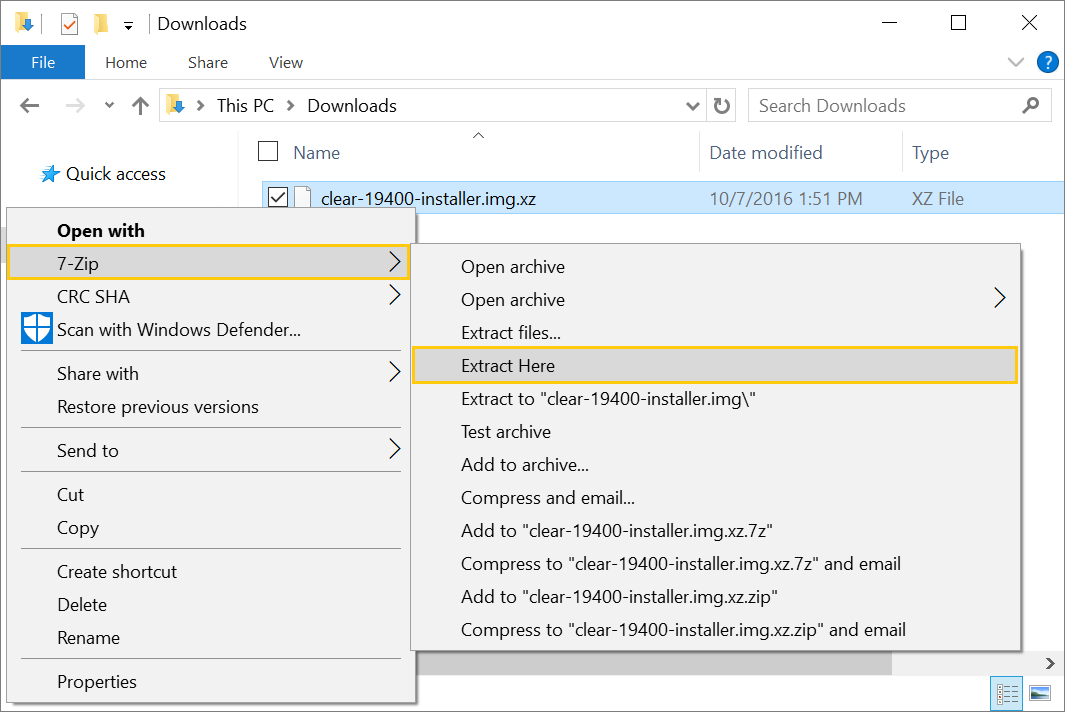Viewport: 1065px width, 712px height.
Task: Go up one level with the Up arrow
Action: [140, 105]
